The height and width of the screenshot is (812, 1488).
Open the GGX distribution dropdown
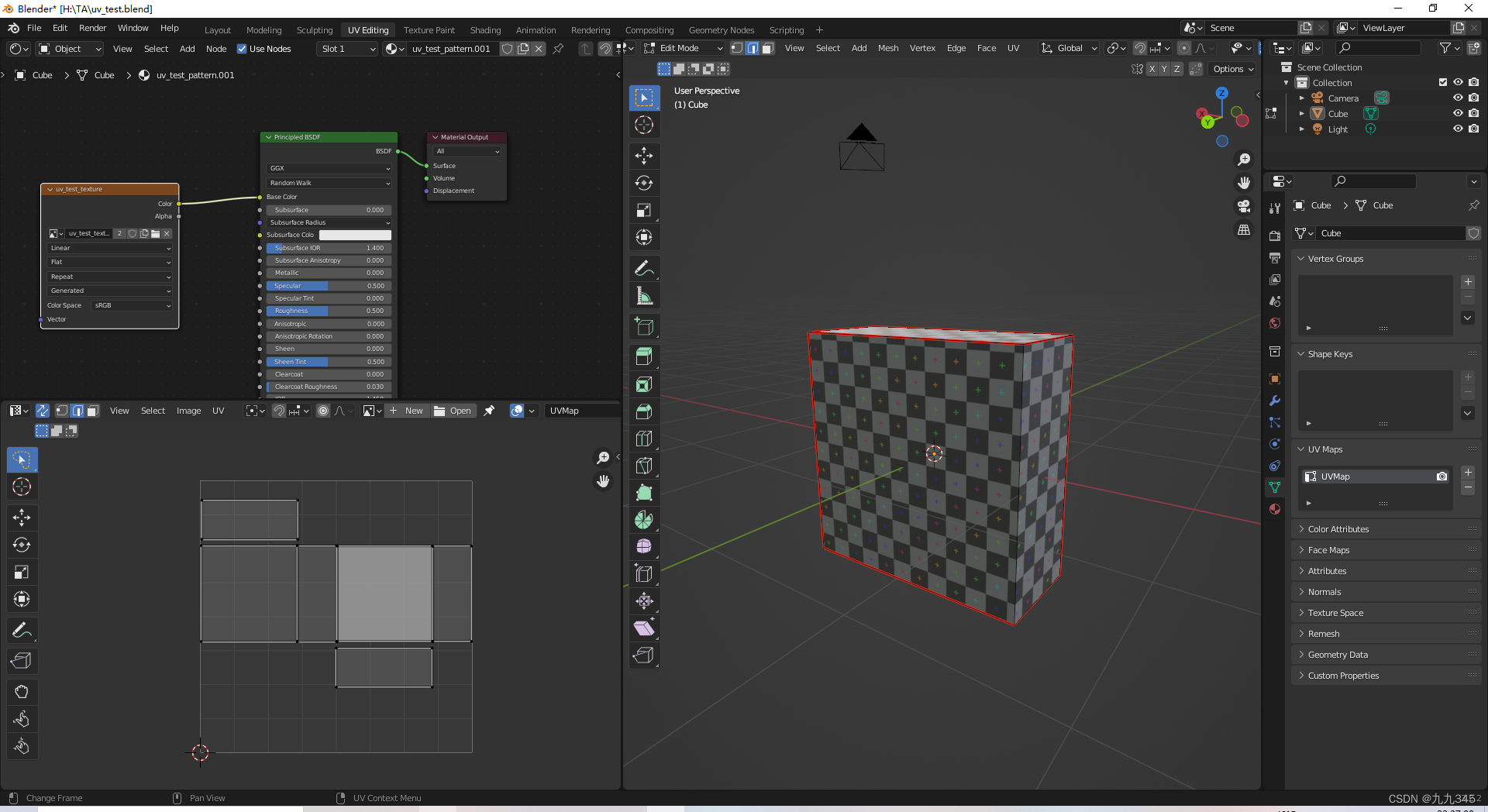click(x=329, y=168)
